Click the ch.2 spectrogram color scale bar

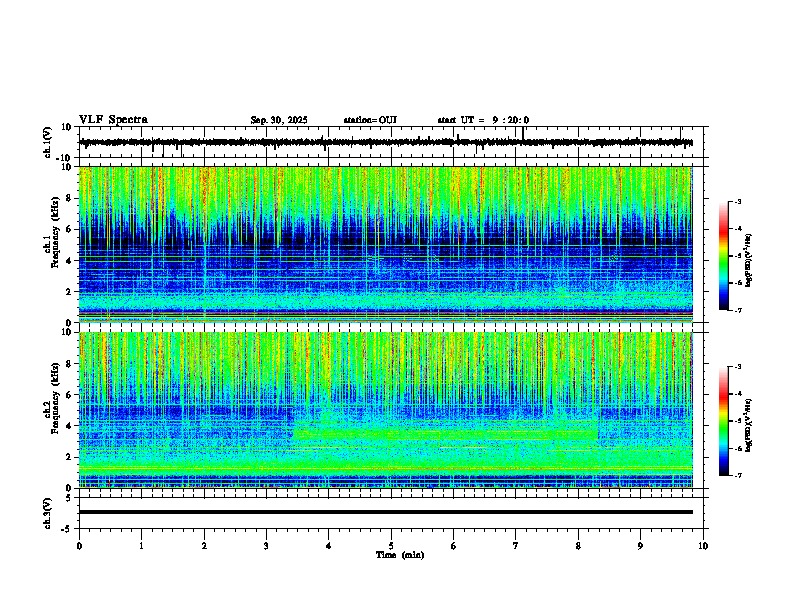pyautogui.click(x=724, y=421)
